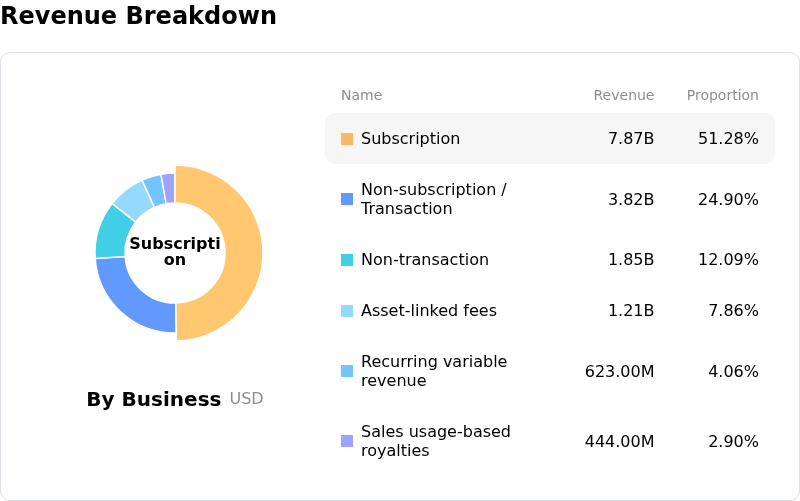Select the Non-transaction row label
800x501 pixels.
click(424, 260)
